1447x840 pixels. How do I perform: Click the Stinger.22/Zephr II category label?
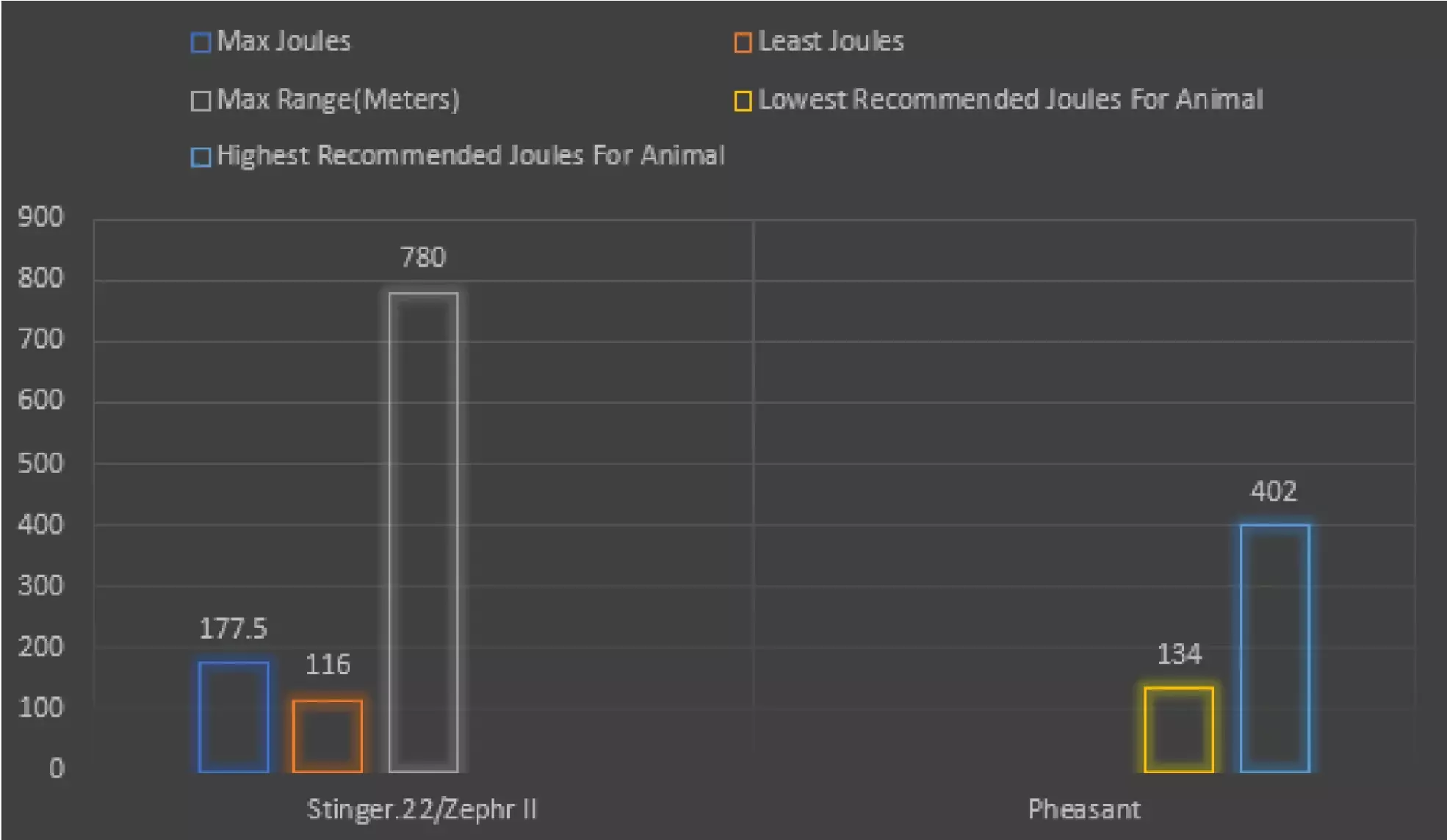(422, 809)
